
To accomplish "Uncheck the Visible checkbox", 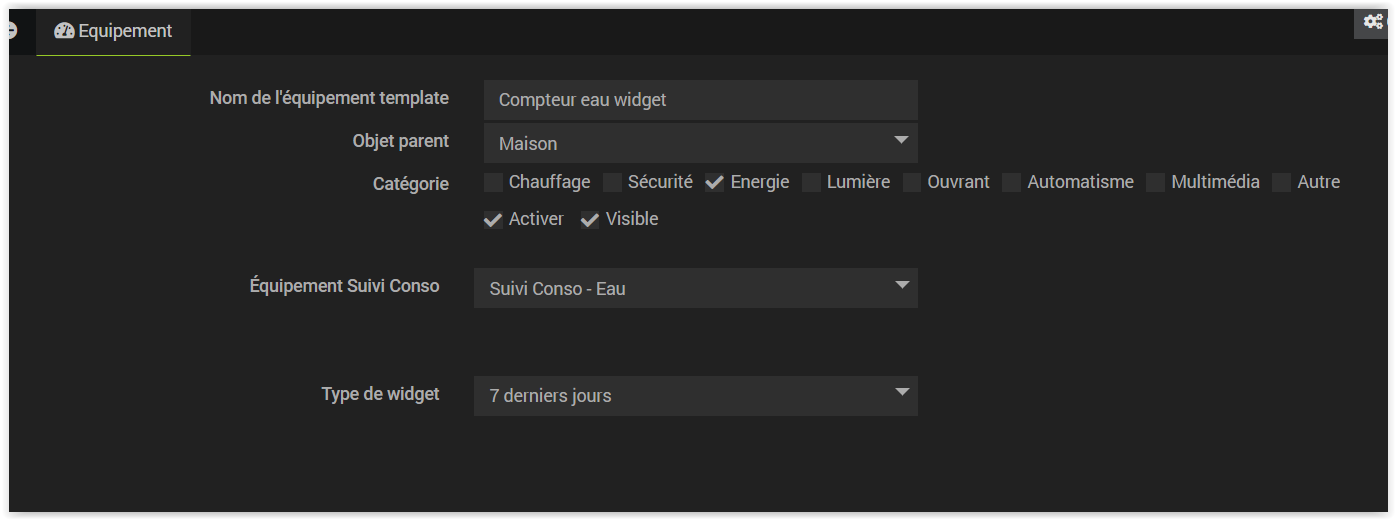I will coord(590,220).
